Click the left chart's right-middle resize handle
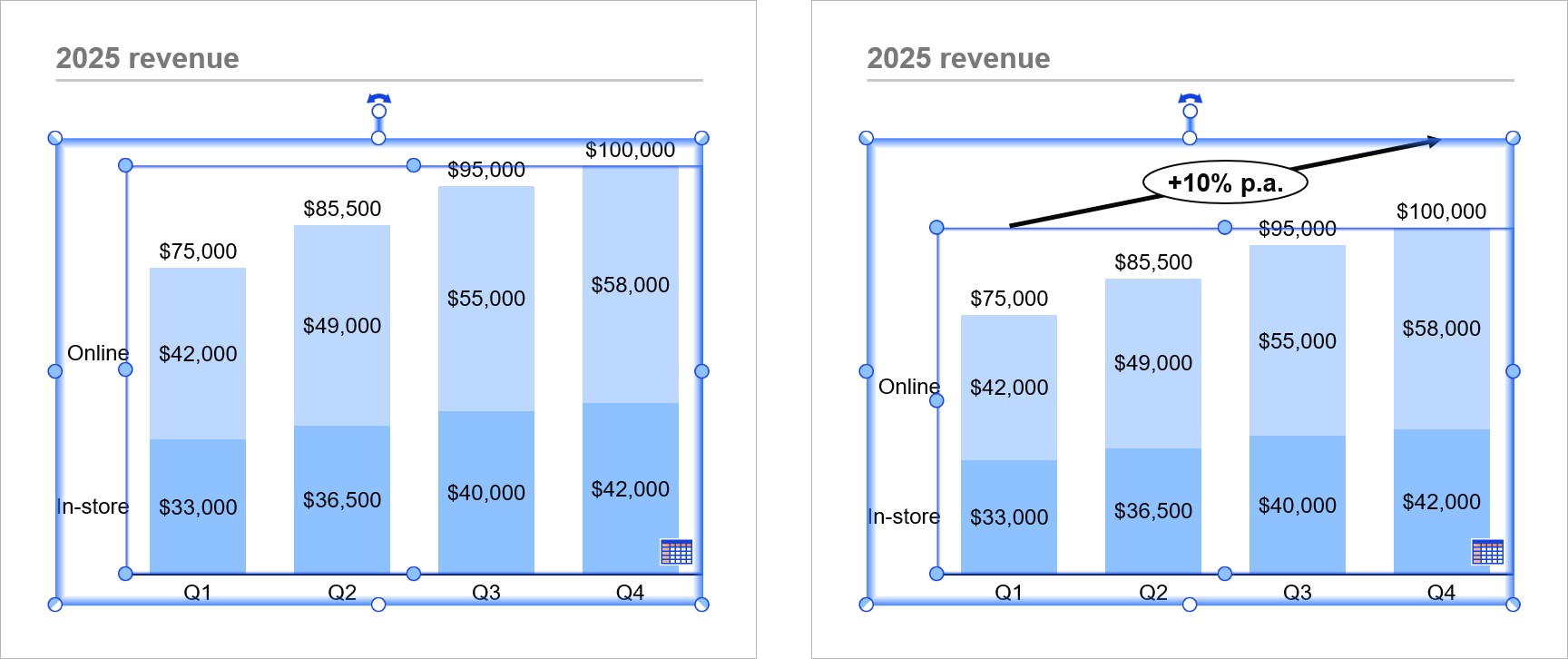1568x659 pixels. click(x=701, y=371)
